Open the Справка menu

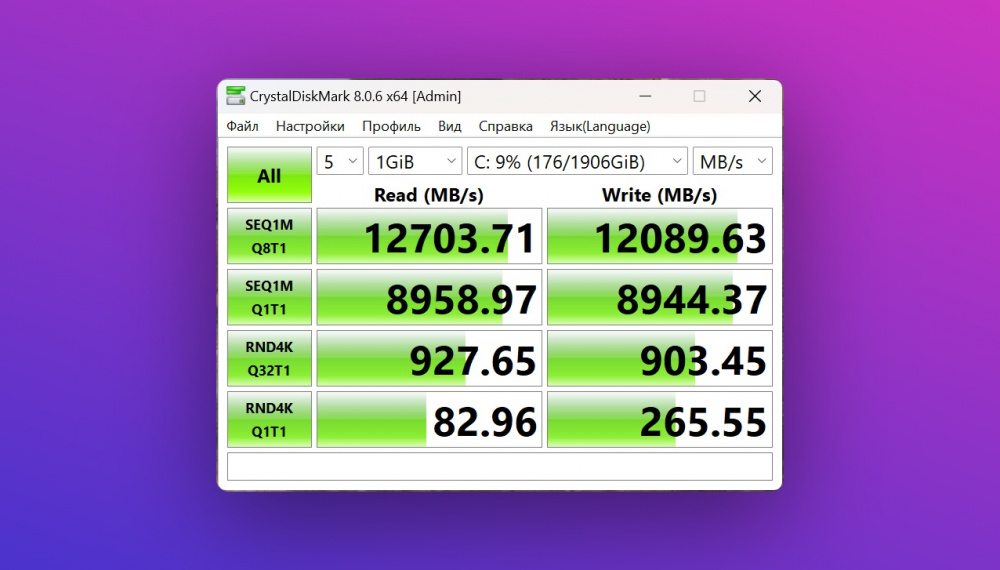[x=505, y=126]
